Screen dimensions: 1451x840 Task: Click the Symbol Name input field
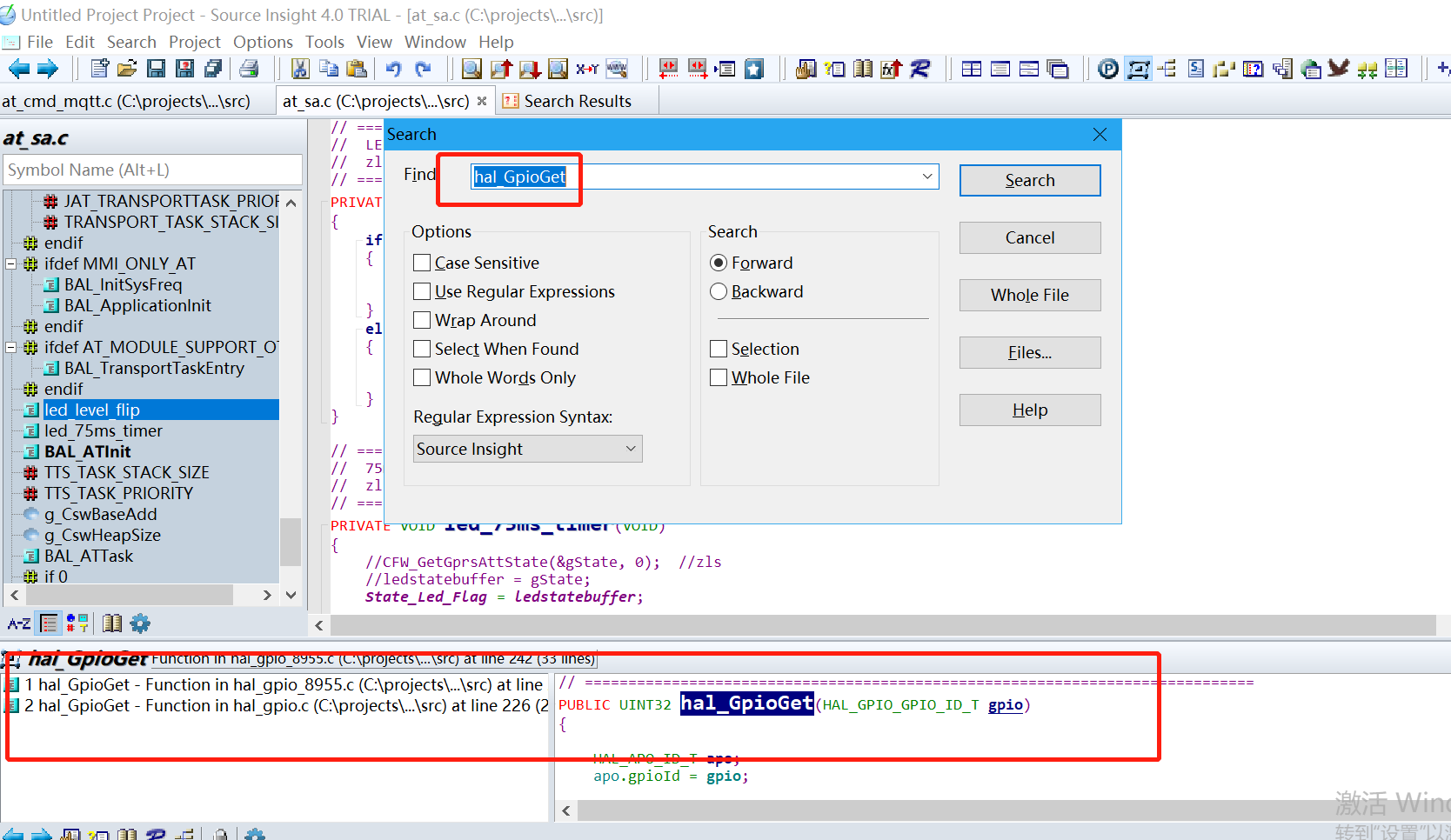click(x=152, y=170)
